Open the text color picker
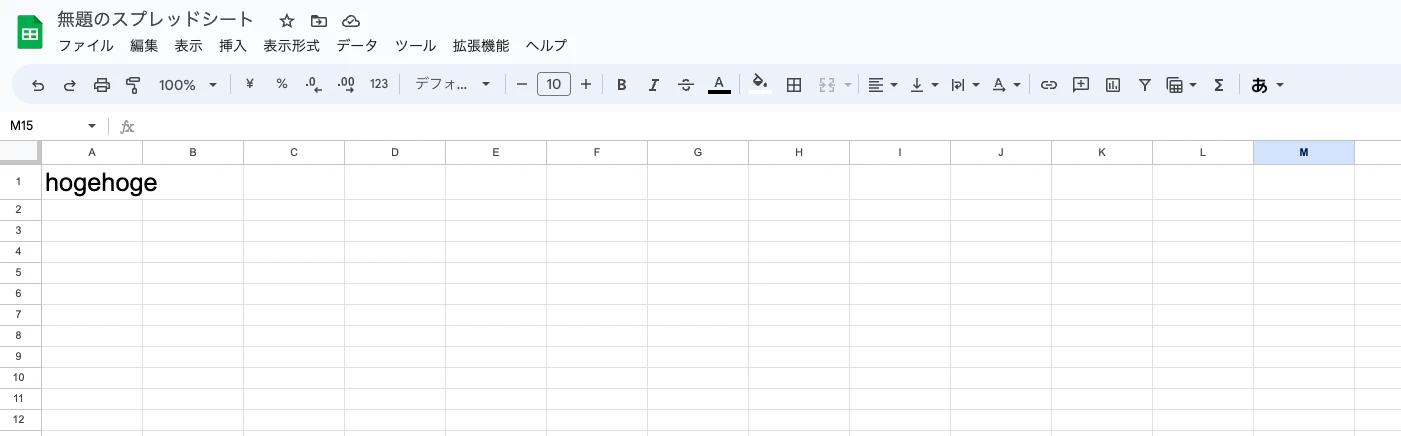 (x=719, y=85)
